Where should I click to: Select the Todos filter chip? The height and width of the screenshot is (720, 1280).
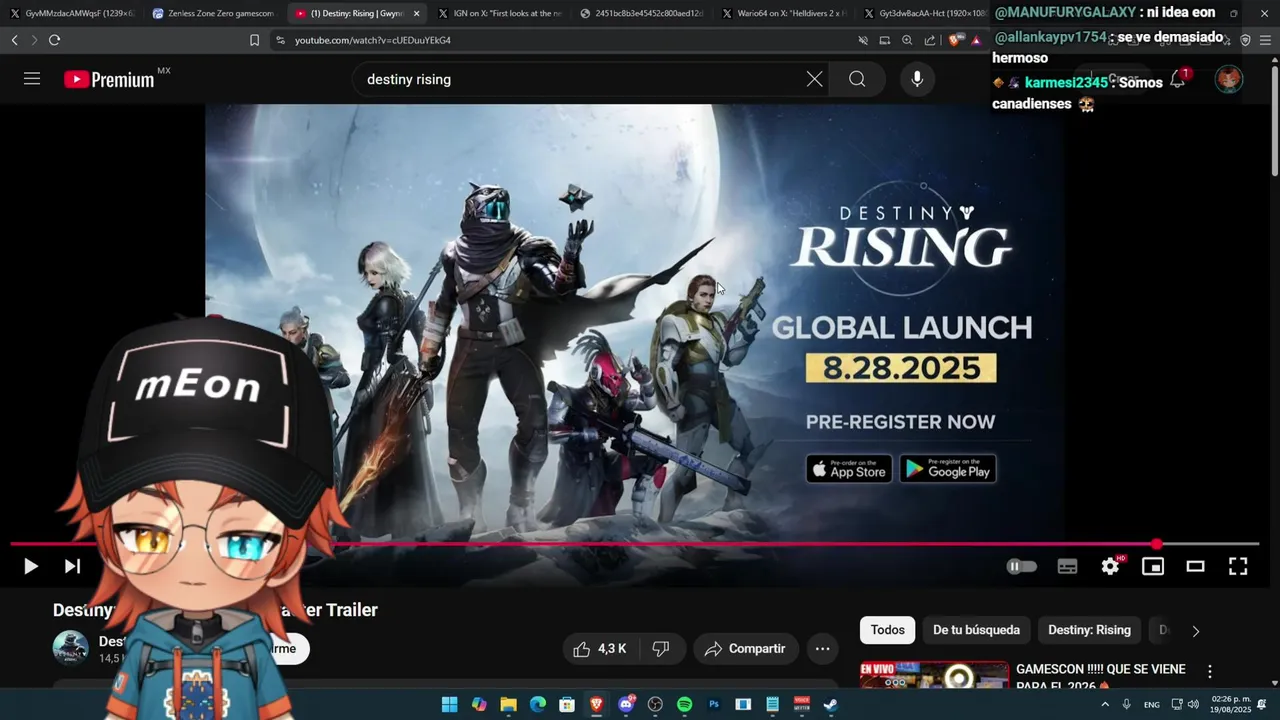click(887, 630)
